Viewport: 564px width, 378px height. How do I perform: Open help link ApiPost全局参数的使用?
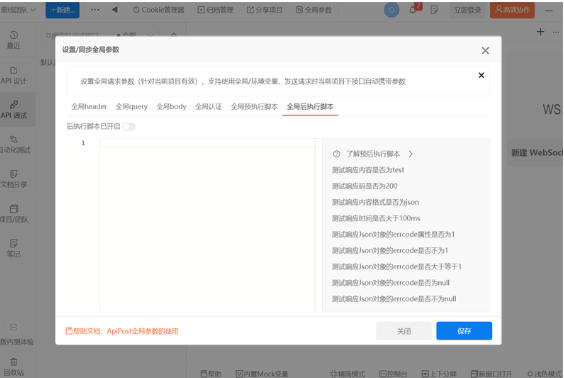coord(142,331)
